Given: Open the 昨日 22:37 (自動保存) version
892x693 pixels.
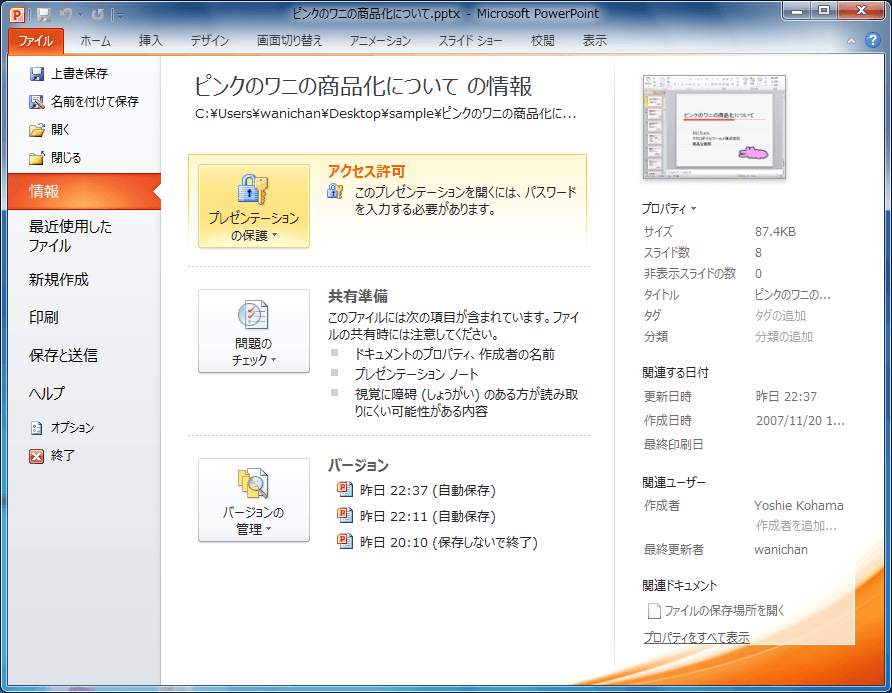Looking at the screenshot, I should 416,490.
